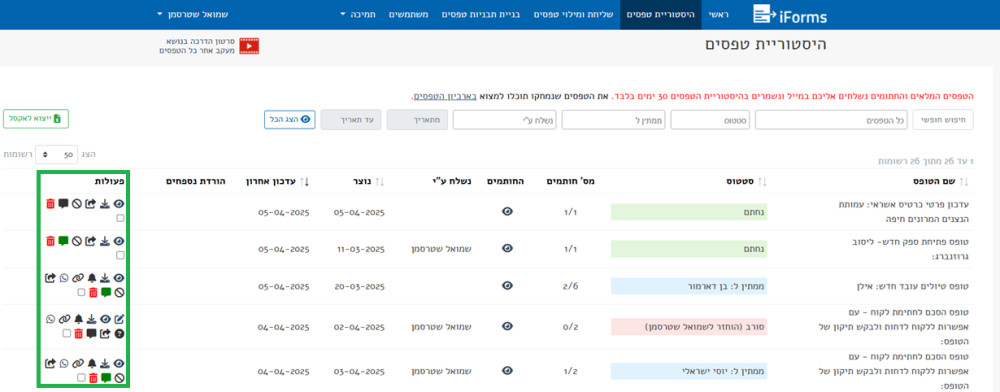The width and height of the screenshot is (1000, 392).
Task: Share the form waiting for יוסי ישראלי
Action: [50, 363]
